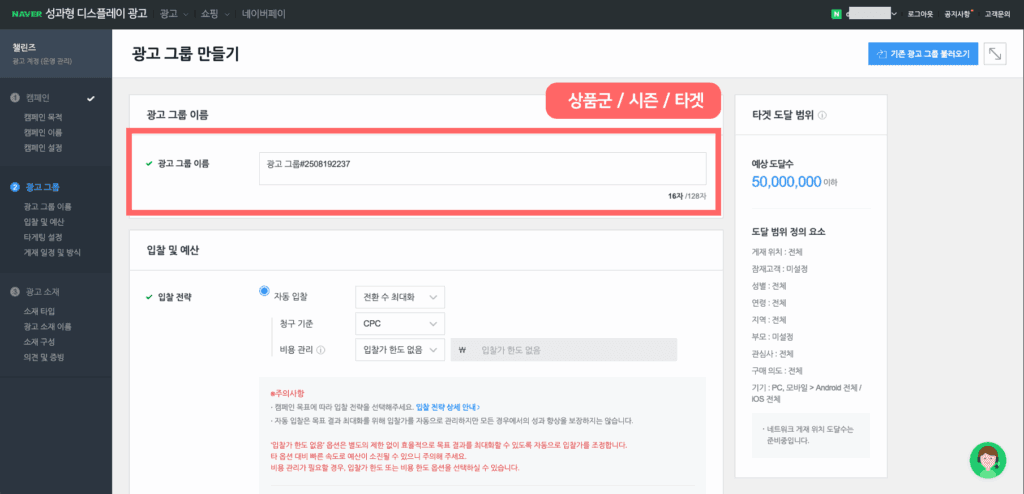1024x494 pixels.
Task: Go to 소재 타입 in sidebar
Action: [39, 311]
